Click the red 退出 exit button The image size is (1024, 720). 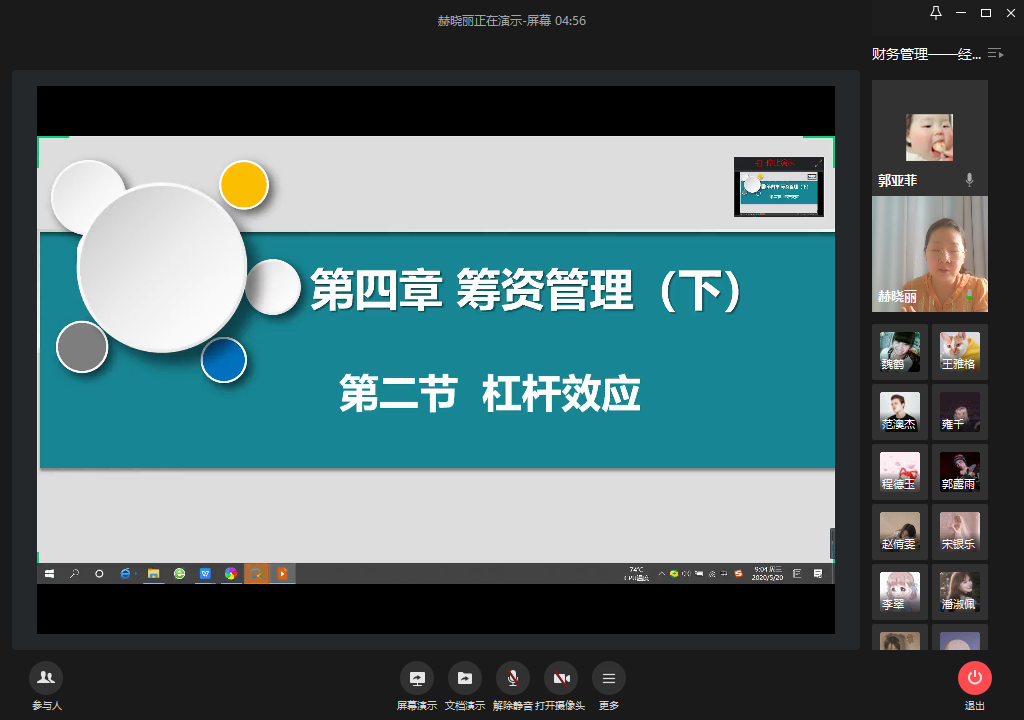tap(974, 678)
